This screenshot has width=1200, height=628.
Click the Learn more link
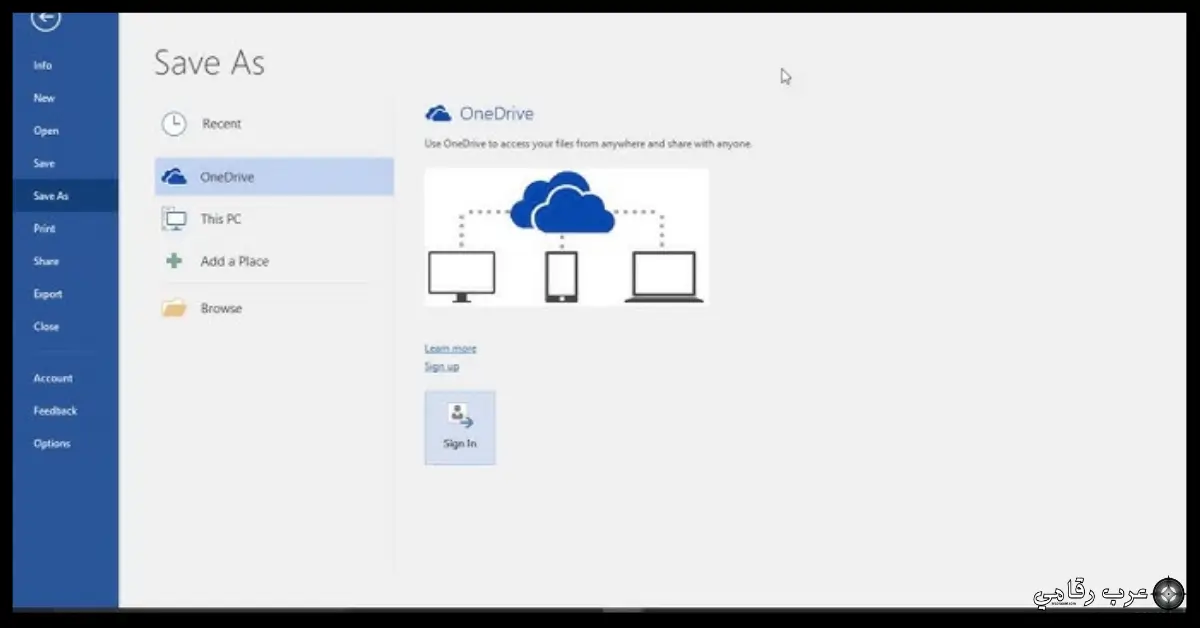tap(450, 348)
